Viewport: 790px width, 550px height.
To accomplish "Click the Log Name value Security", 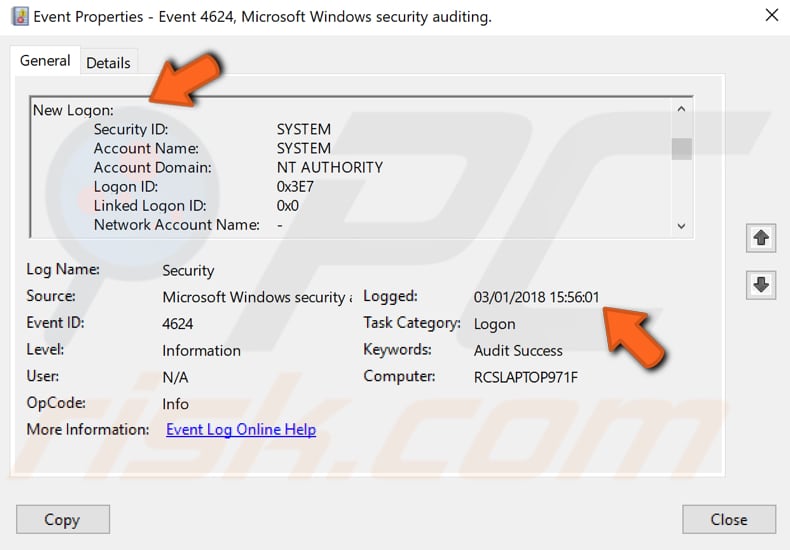I will coord(188,271).
